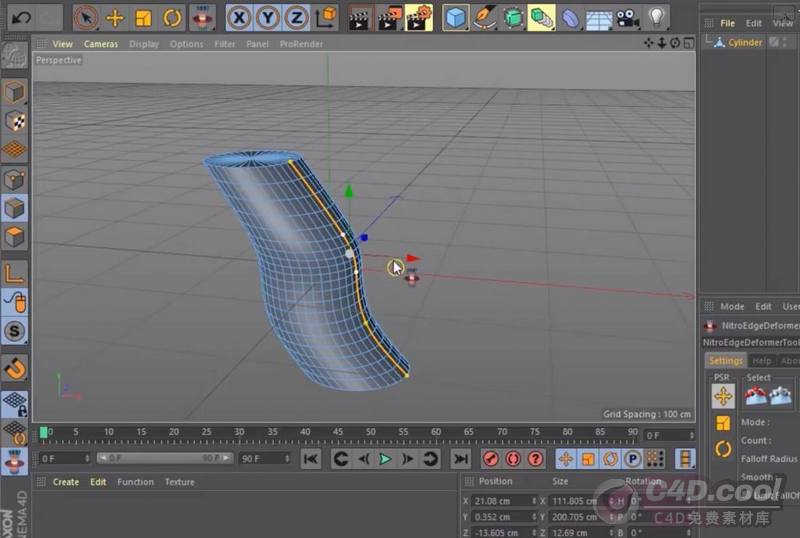Toggle the Z axis lock
The width and height of the screenshot is (800, 538).
click(x=296, y=18)
